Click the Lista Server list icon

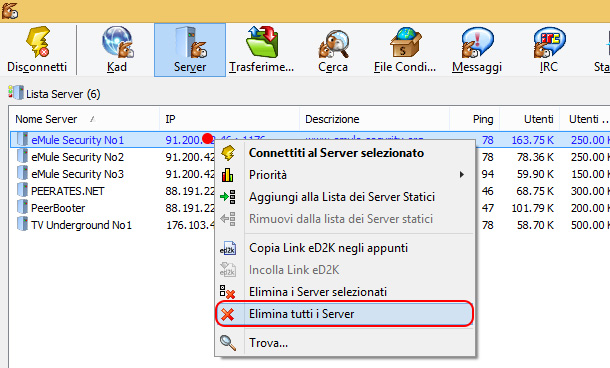[x=16, y=93]
